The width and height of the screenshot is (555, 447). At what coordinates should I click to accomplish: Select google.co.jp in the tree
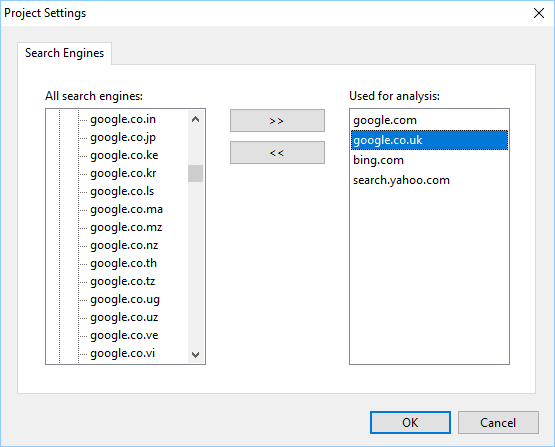tap(123, 137)
